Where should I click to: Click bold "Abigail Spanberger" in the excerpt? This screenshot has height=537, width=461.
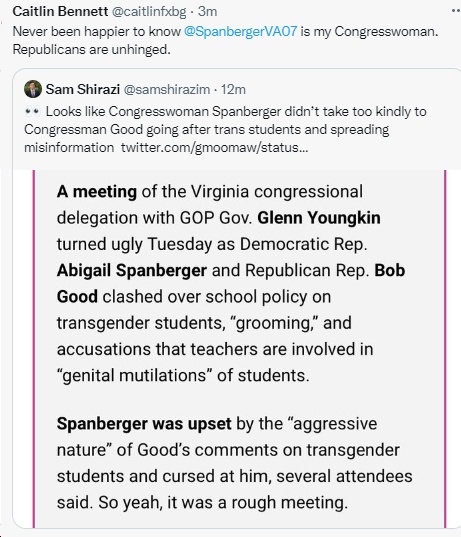(x=132, y=270)
